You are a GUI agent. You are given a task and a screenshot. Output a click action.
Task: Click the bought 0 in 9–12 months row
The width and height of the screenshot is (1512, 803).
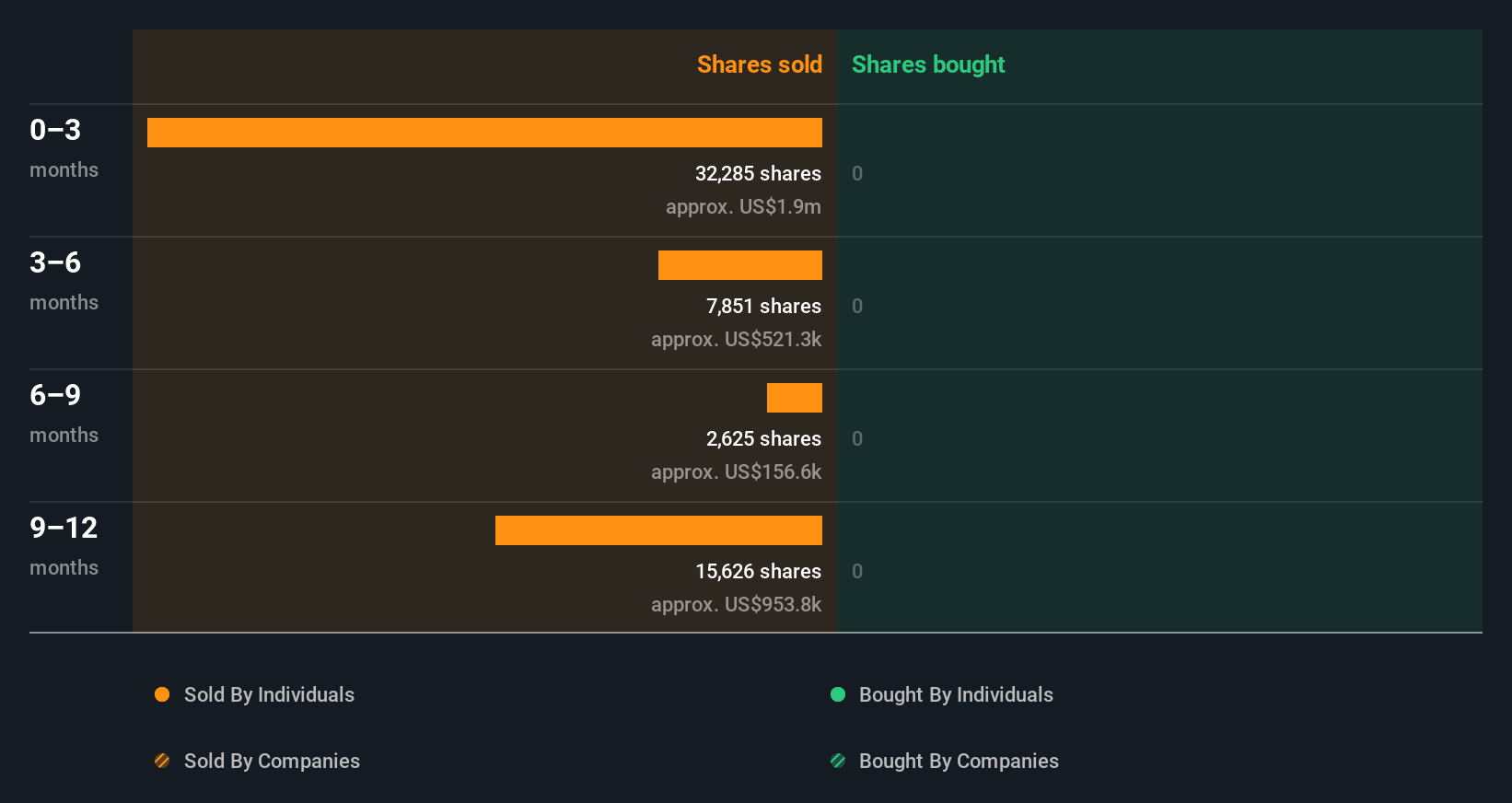857,571
